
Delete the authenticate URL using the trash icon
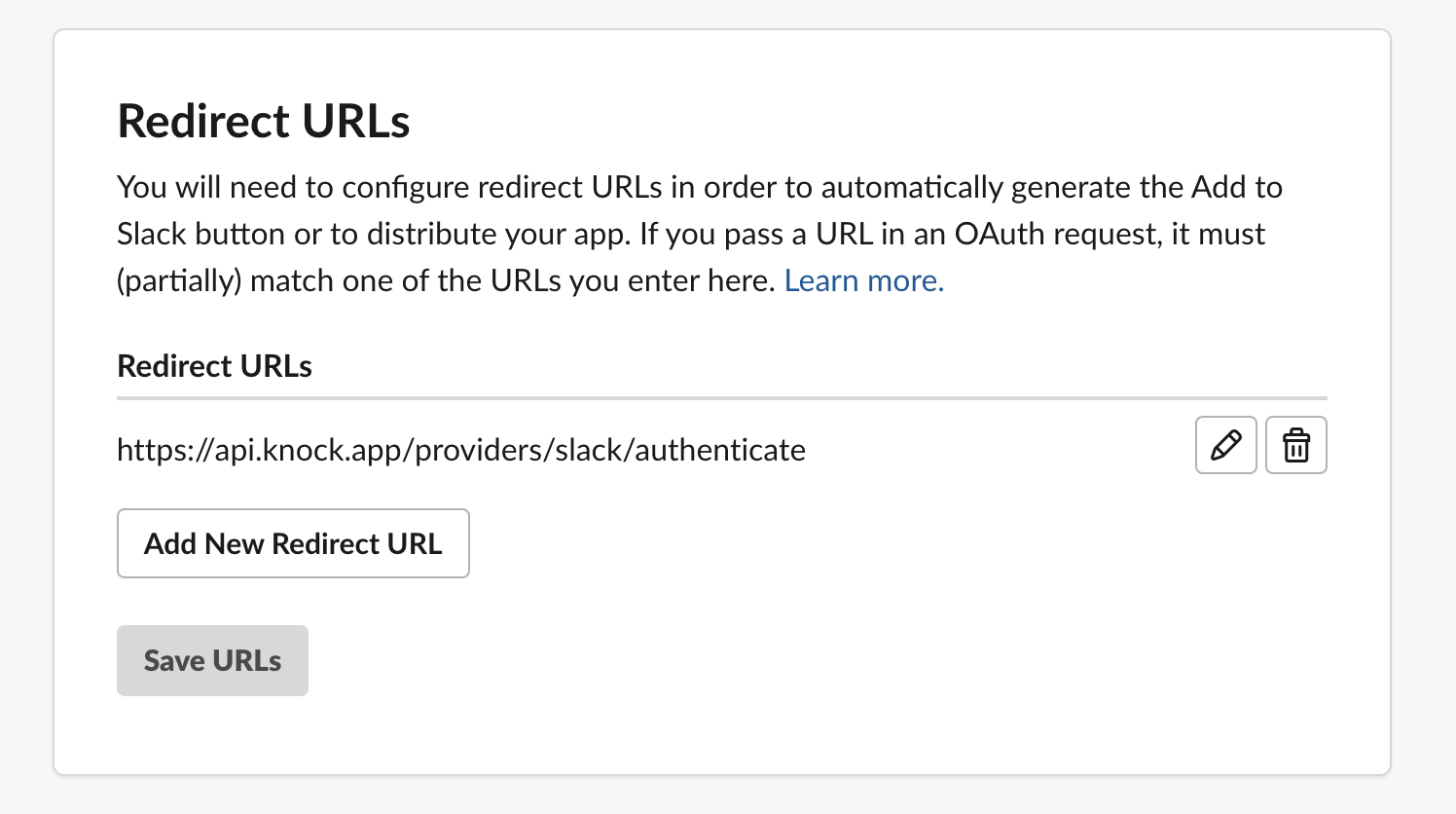pos(1295,445)
